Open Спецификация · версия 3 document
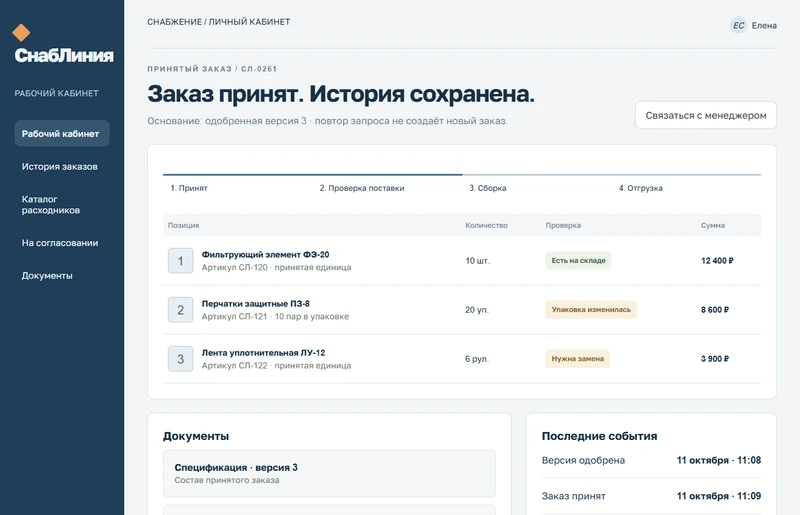The width and height of the screenshot is (800, 515). pyautogui.click(x=329, y=474)
